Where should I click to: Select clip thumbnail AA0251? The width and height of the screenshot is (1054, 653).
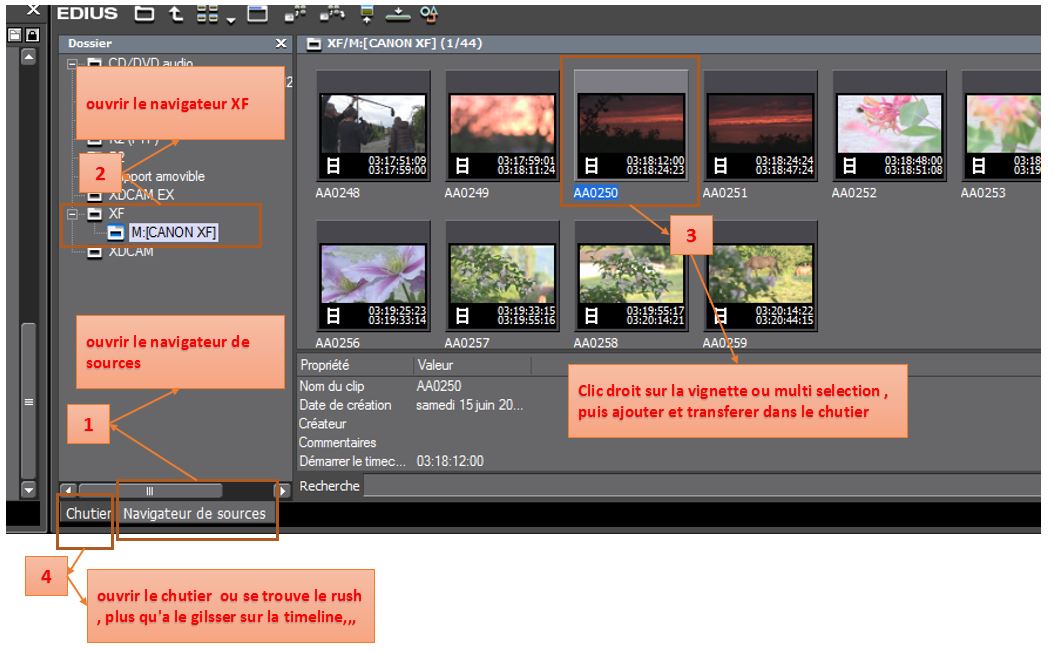click(x=760, y=126)
